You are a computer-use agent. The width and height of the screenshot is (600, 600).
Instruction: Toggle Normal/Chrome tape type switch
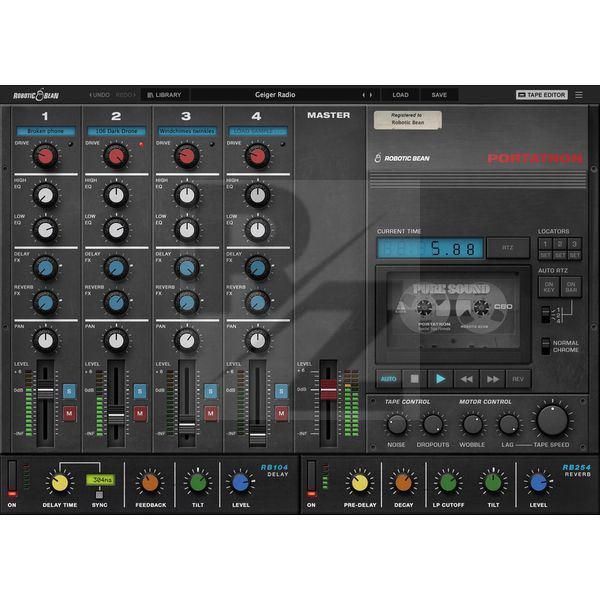[546, 346]
